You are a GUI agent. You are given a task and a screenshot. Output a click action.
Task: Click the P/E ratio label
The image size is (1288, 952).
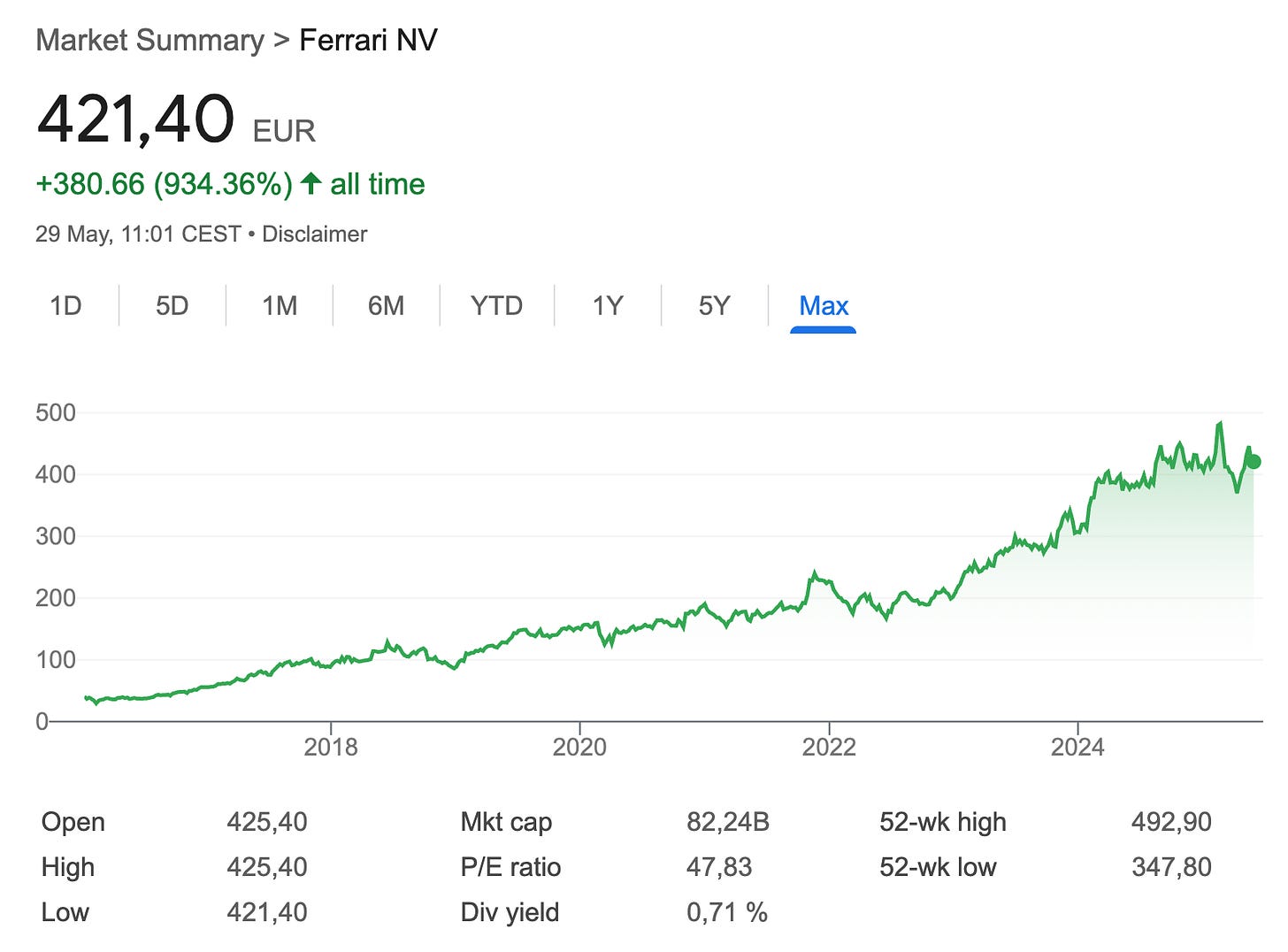click(510, 867)
